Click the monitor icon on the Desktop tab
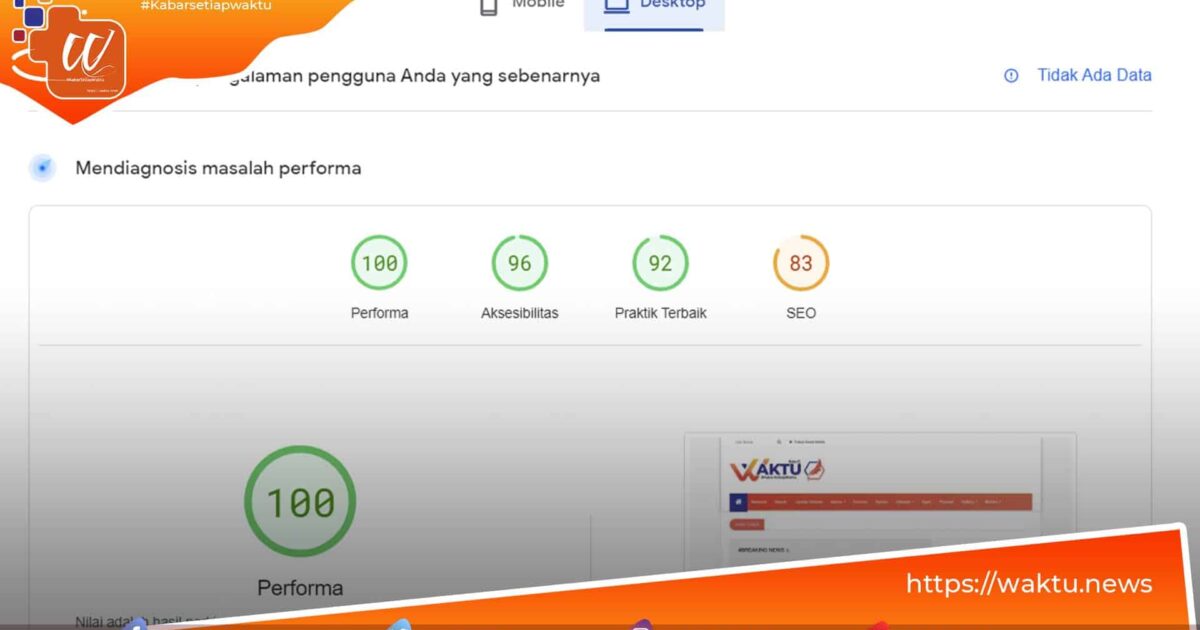The height and width of the screenshot is (630, 1200). [614, 4]
